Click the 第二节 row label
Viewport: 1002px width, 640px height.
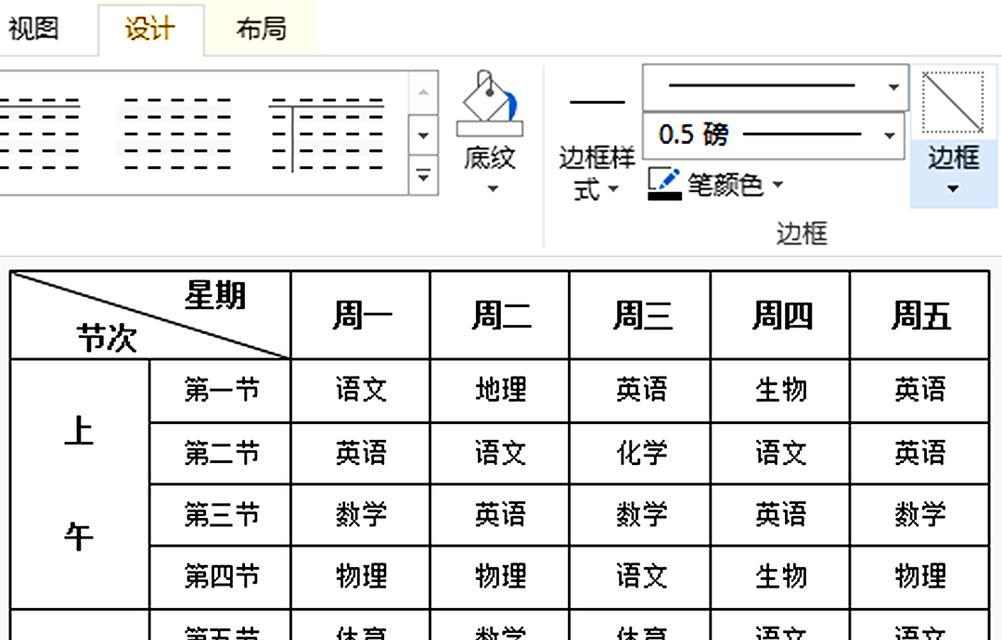tap(222, 453)
